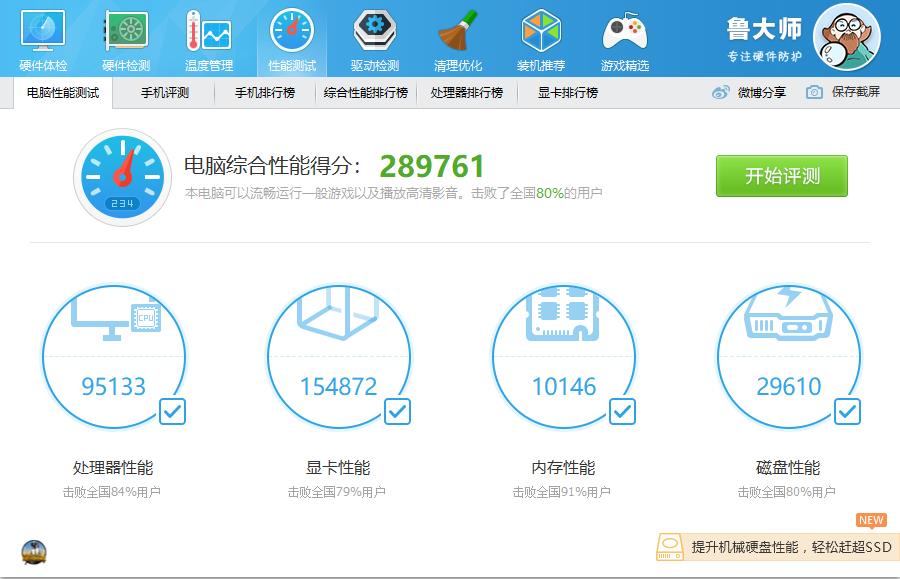Click 电脑综合性能得分 heading
This screenshot has width=900, height=579.
273,166
